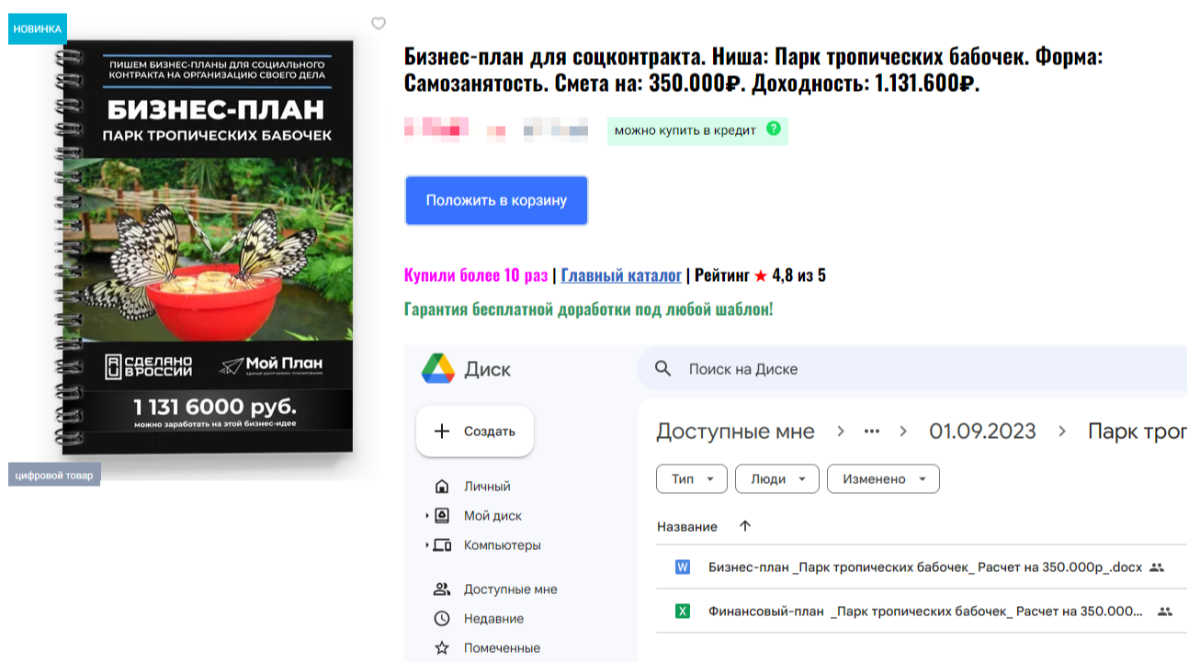
Task: Open the Люди filter dropdown
Action: tap(777, 479)
